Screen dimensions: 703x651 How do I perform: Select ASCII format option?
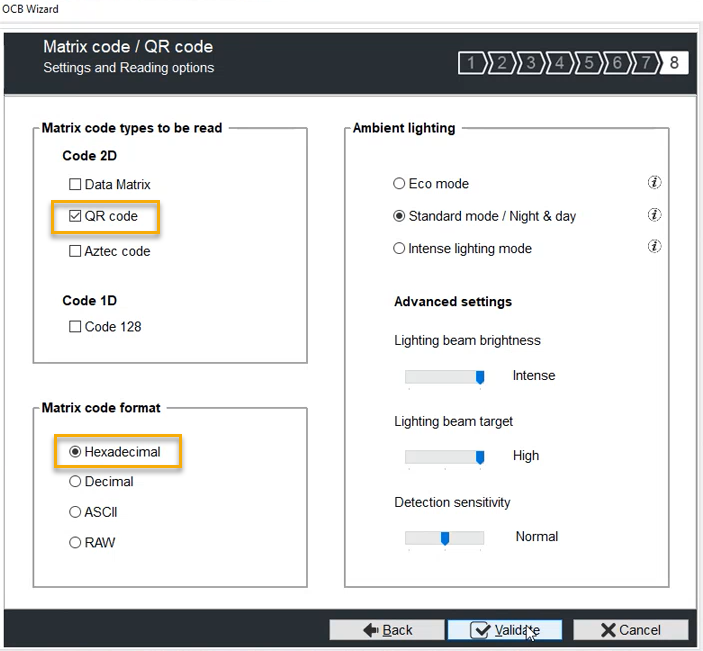click(75, 512)
